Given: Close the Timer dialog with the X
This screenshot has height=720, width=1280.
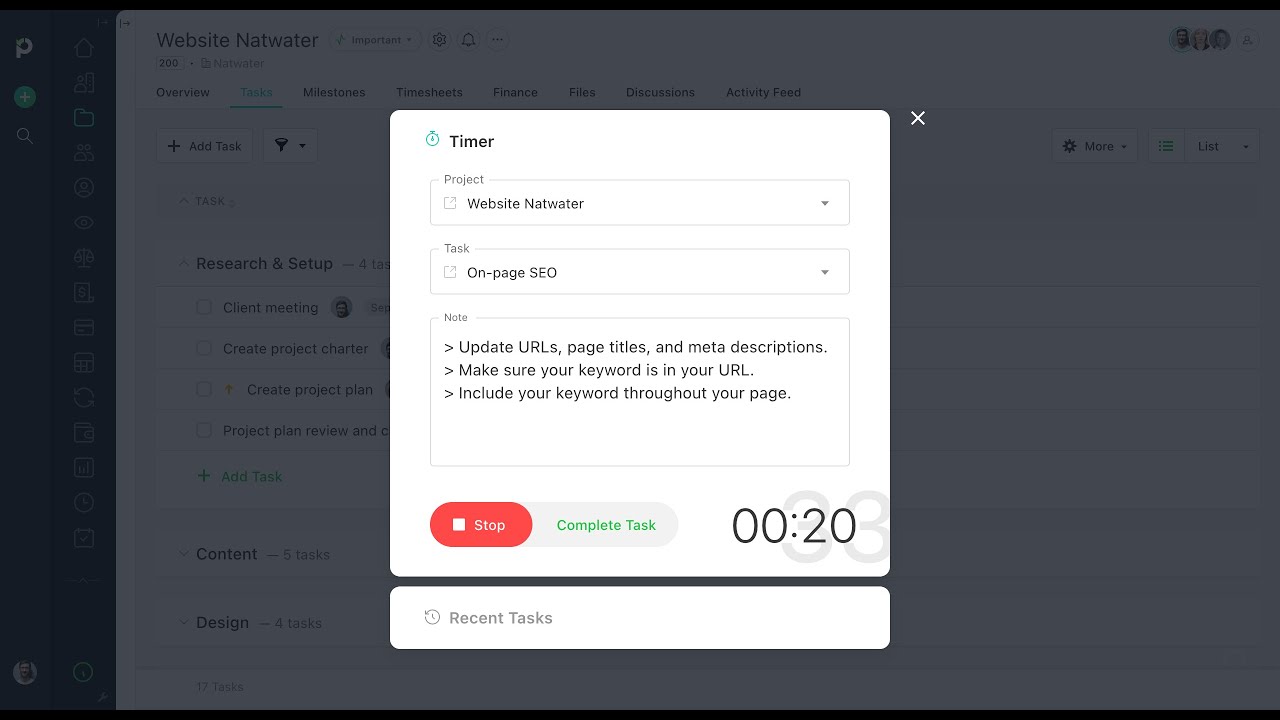Looking at the screenshot, I should pyautogui.click(x=918, y=118).
